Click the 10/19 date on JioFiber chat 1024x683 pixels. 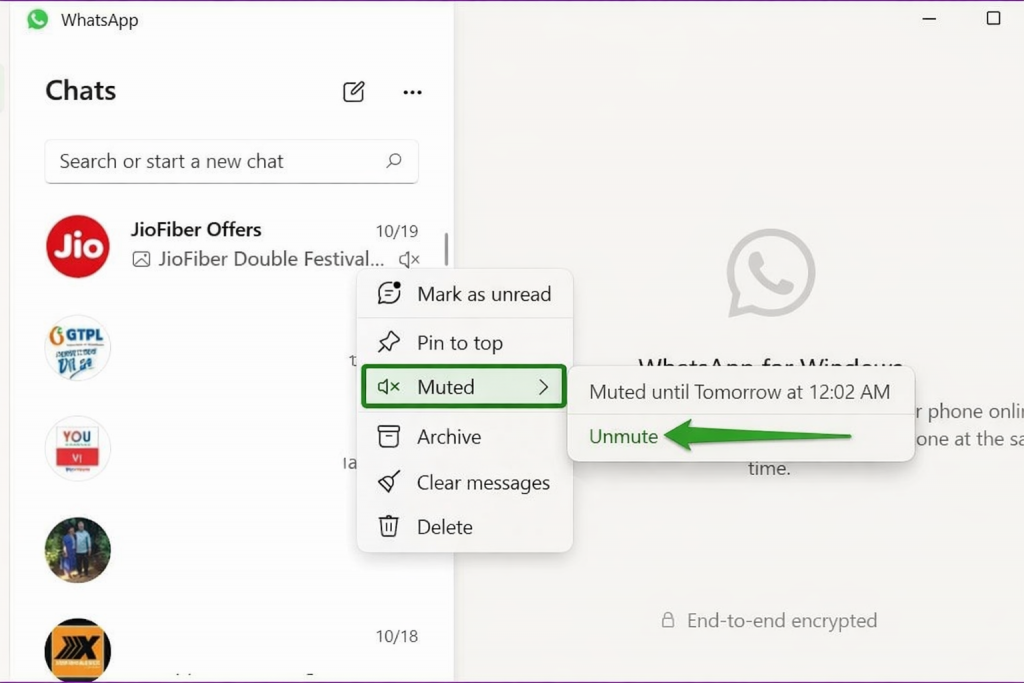[396, 231]
